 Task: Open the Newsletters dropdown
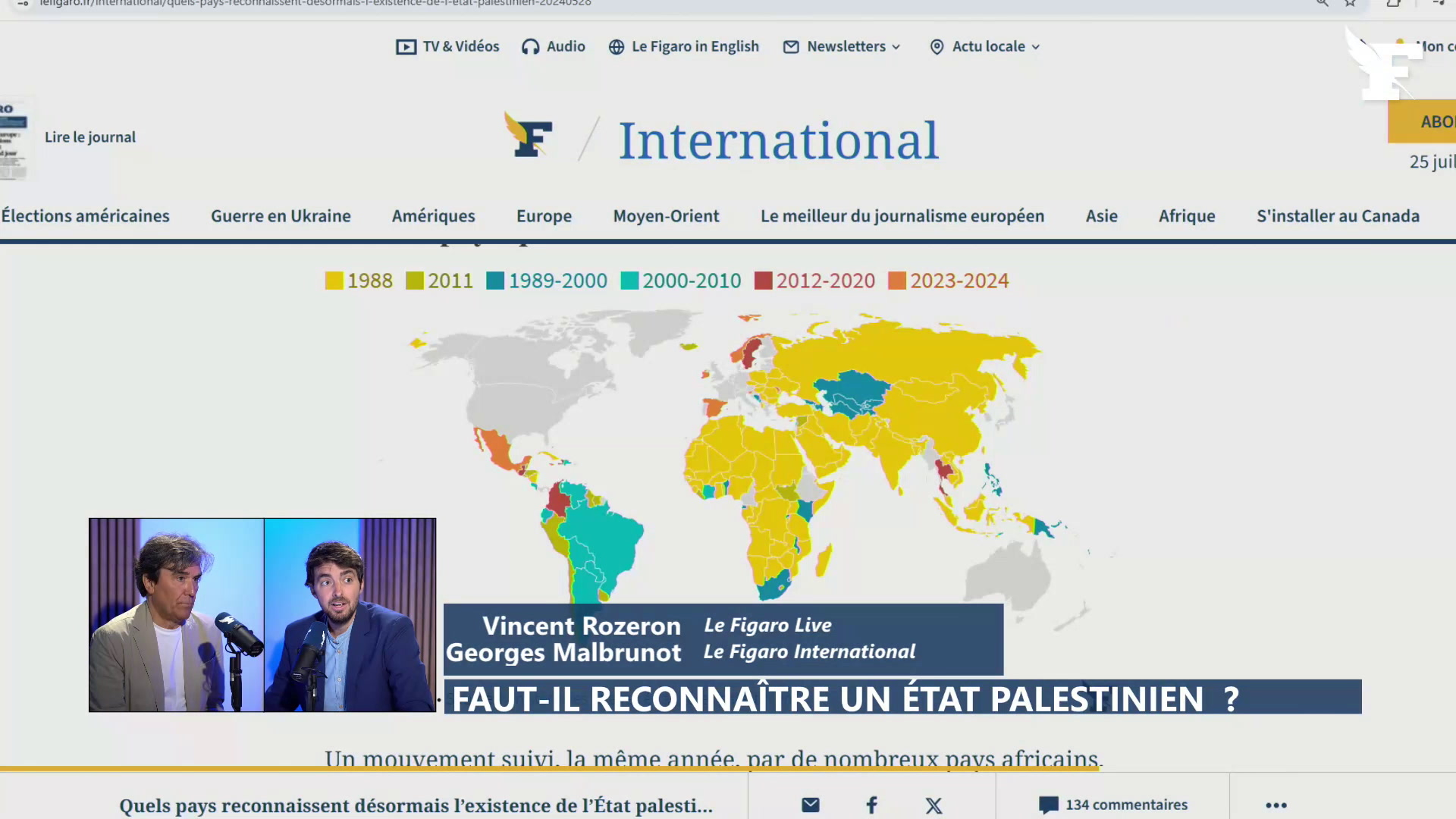click(x=841, y=46)
